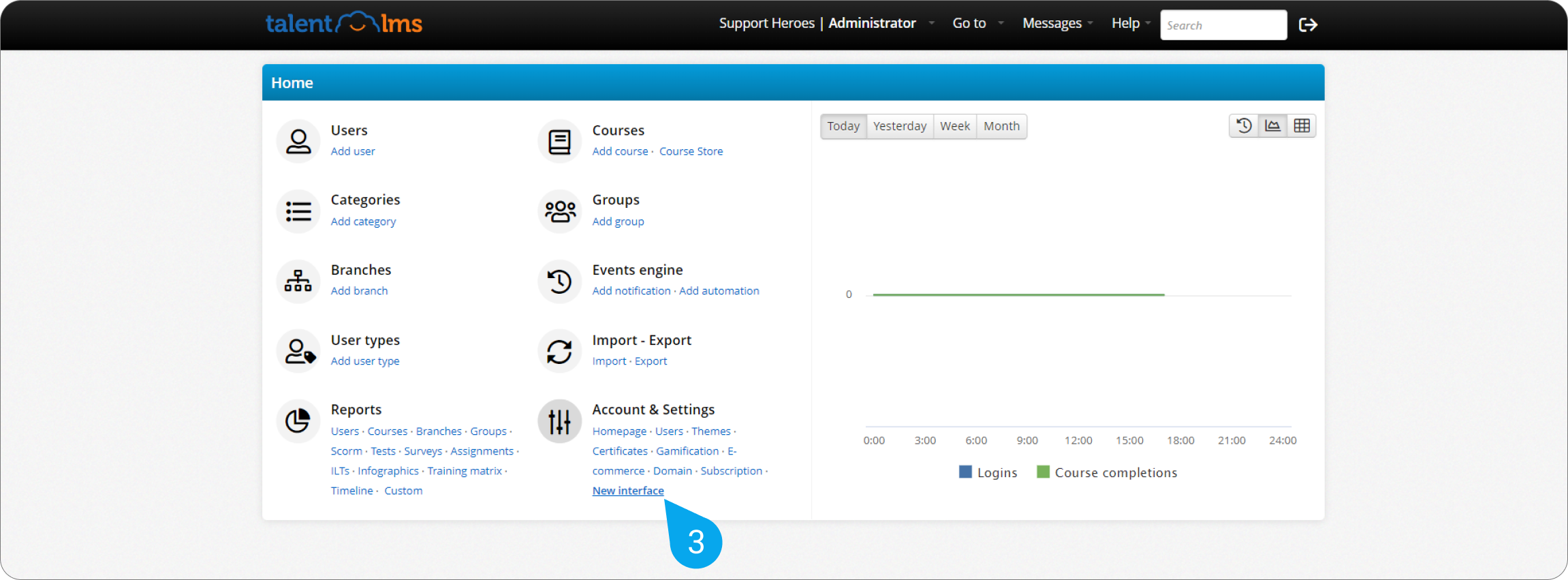Open the Assignments report link
Viewport: 1568px width, 580px height.
tap(482, 451)
